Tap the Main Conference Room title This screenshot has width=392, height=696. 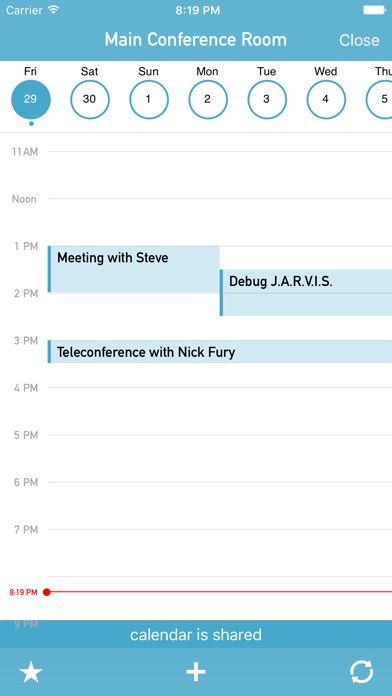[x=196, y=40]
